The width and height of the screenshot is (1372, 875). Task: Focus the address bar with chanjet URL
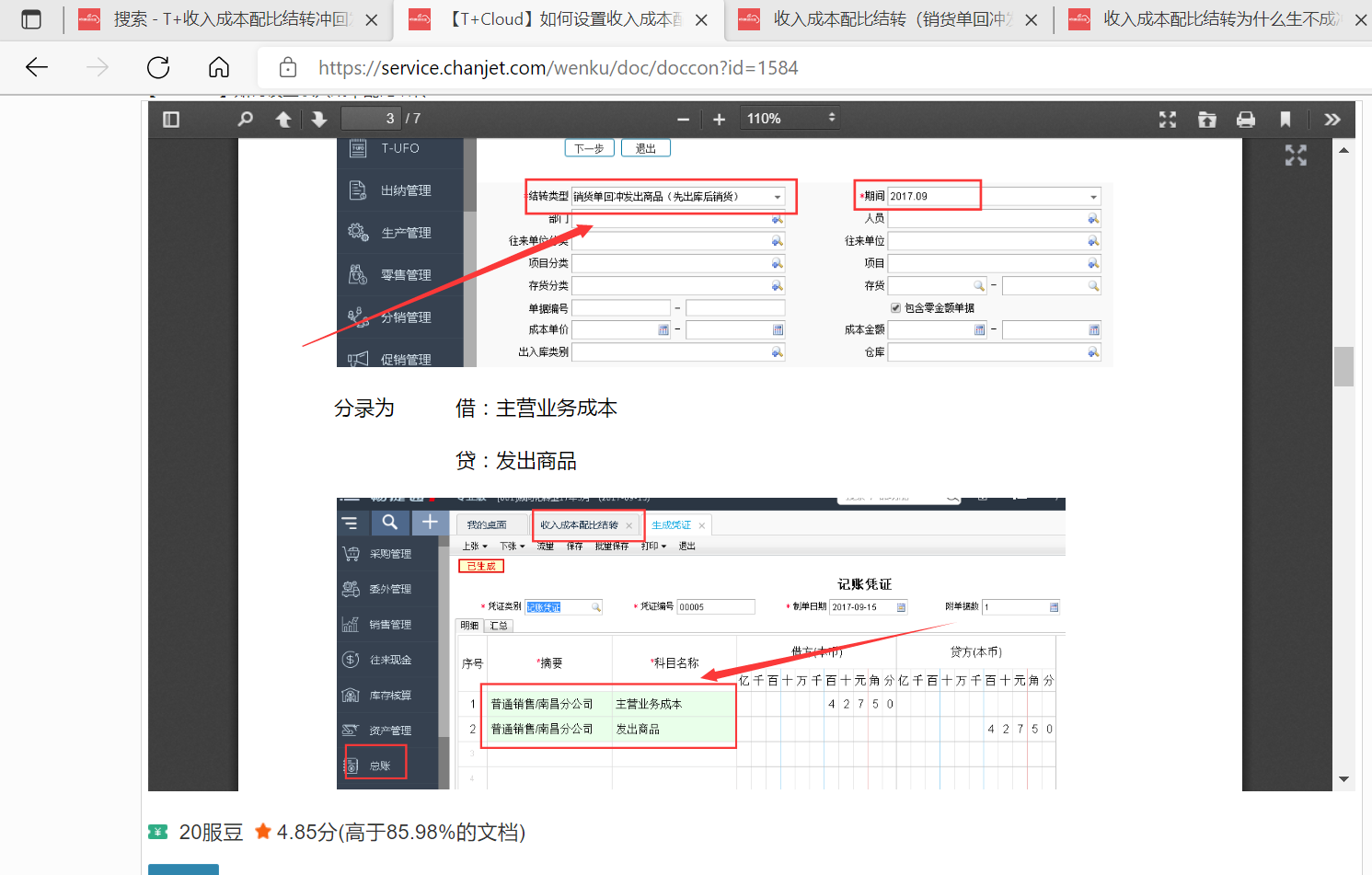(558, 68)
